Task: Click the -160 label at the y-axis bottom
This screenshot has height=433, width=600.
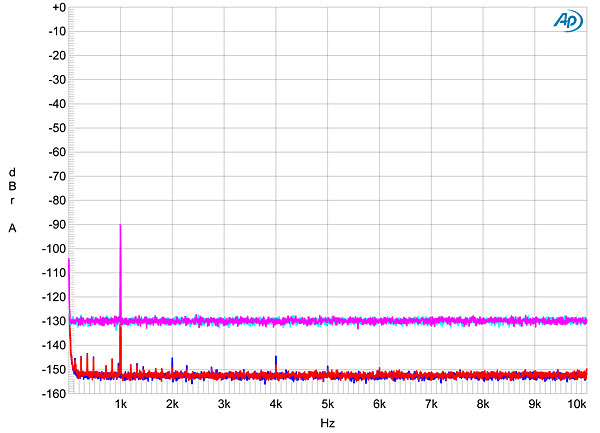Action: (x=53, y=394)
